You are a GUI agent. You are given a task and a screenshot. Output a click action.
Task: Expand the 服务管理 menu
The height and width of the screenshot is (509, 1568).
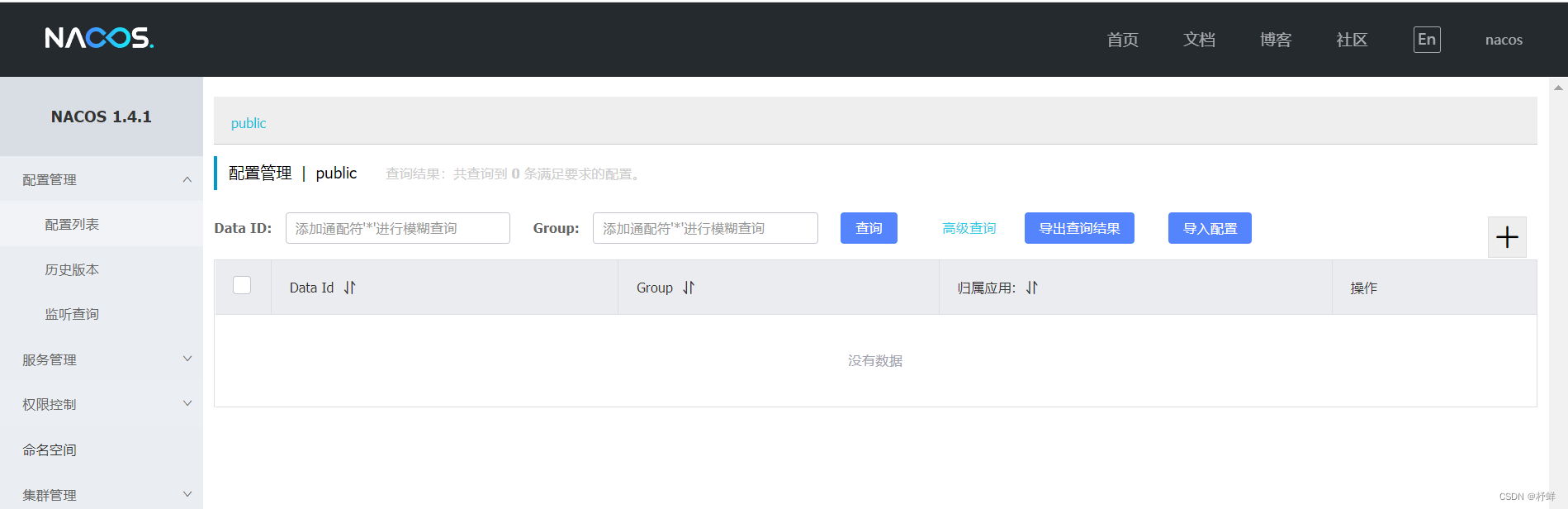tap(102, 359)
